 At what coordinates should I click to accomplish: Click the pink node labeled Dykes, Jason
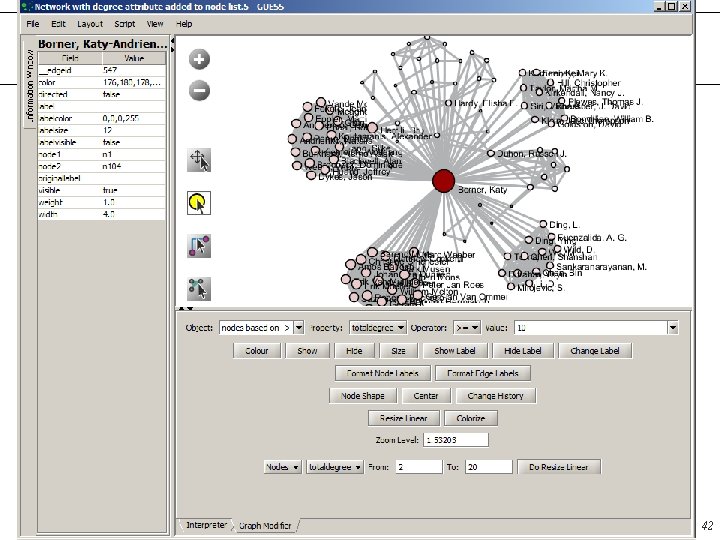pos(311,175)
